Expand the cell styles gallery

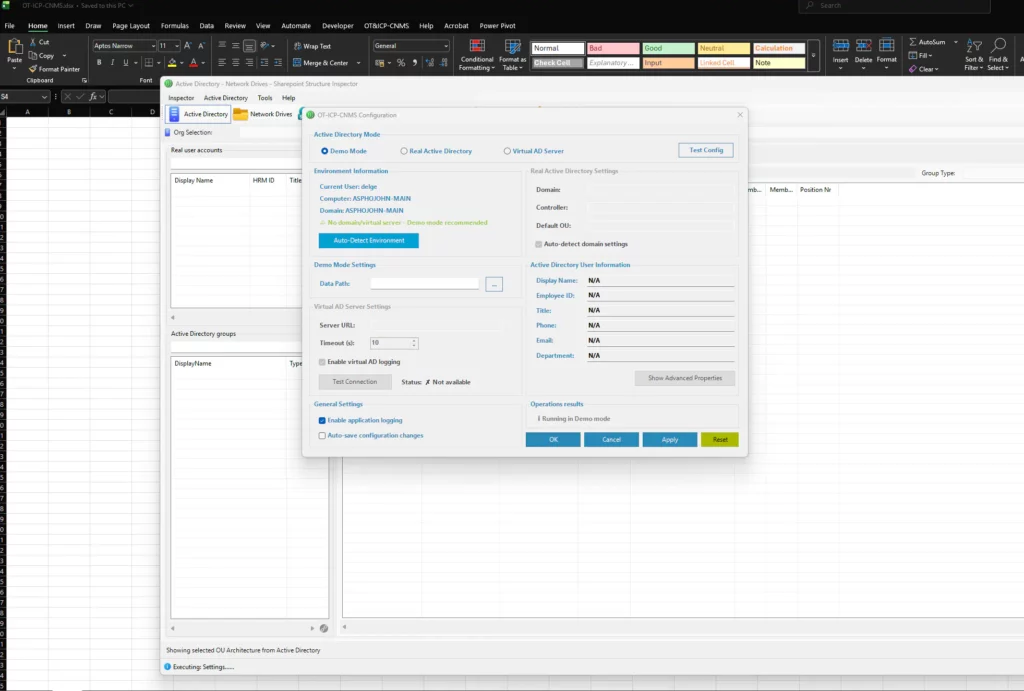tap(813, 56)
